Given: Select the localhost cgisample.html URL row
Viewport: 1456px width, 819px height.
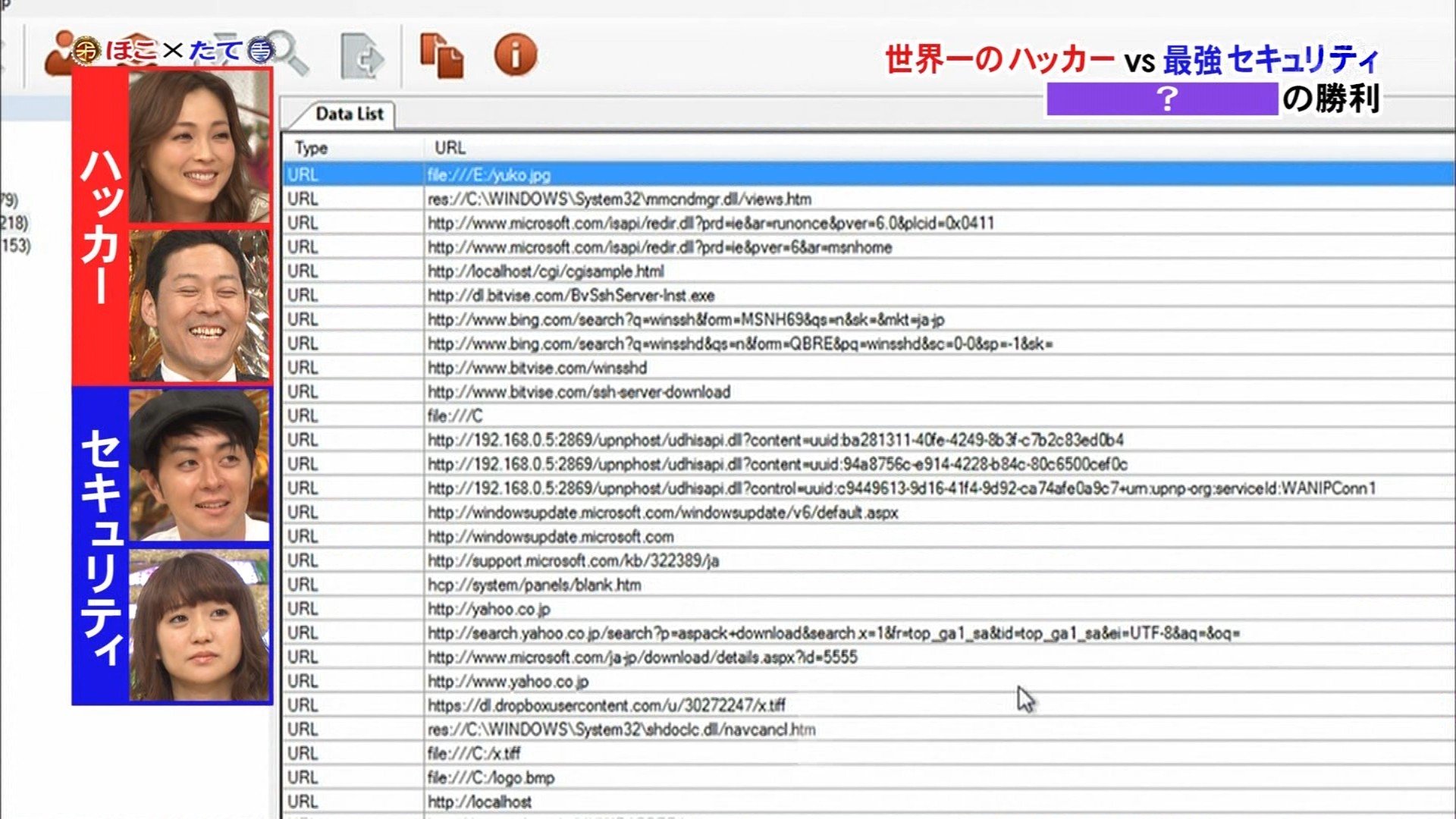Looking at the screenshot, I should click(x=545, y=271).
